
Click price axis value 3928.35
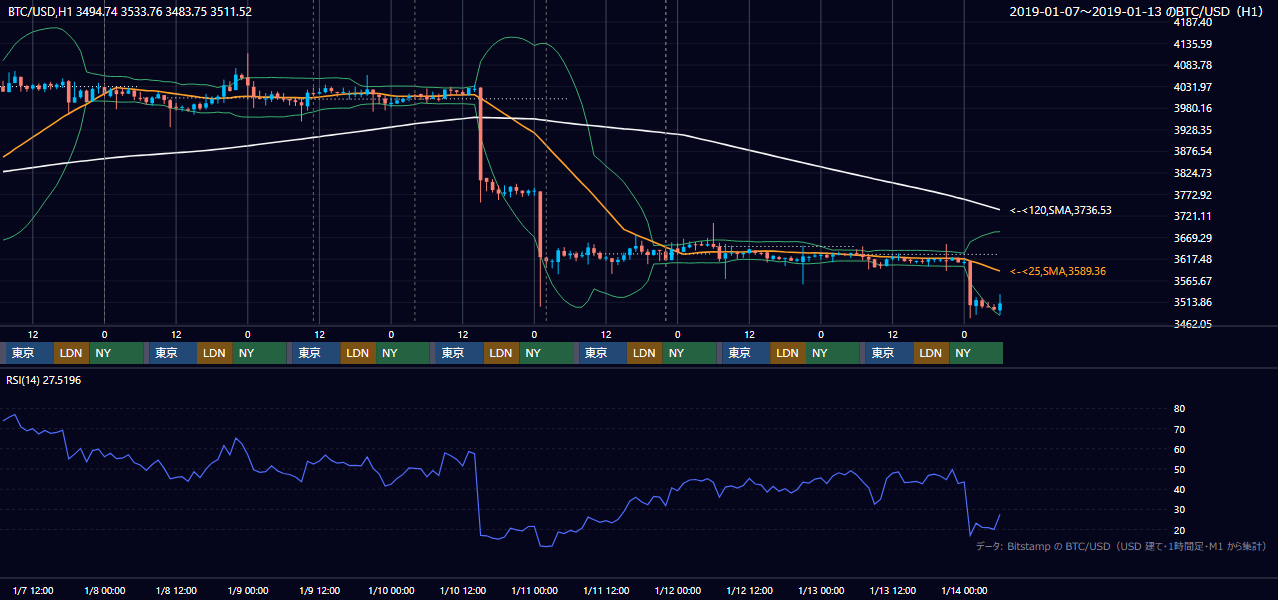(x=1192, y=130)
